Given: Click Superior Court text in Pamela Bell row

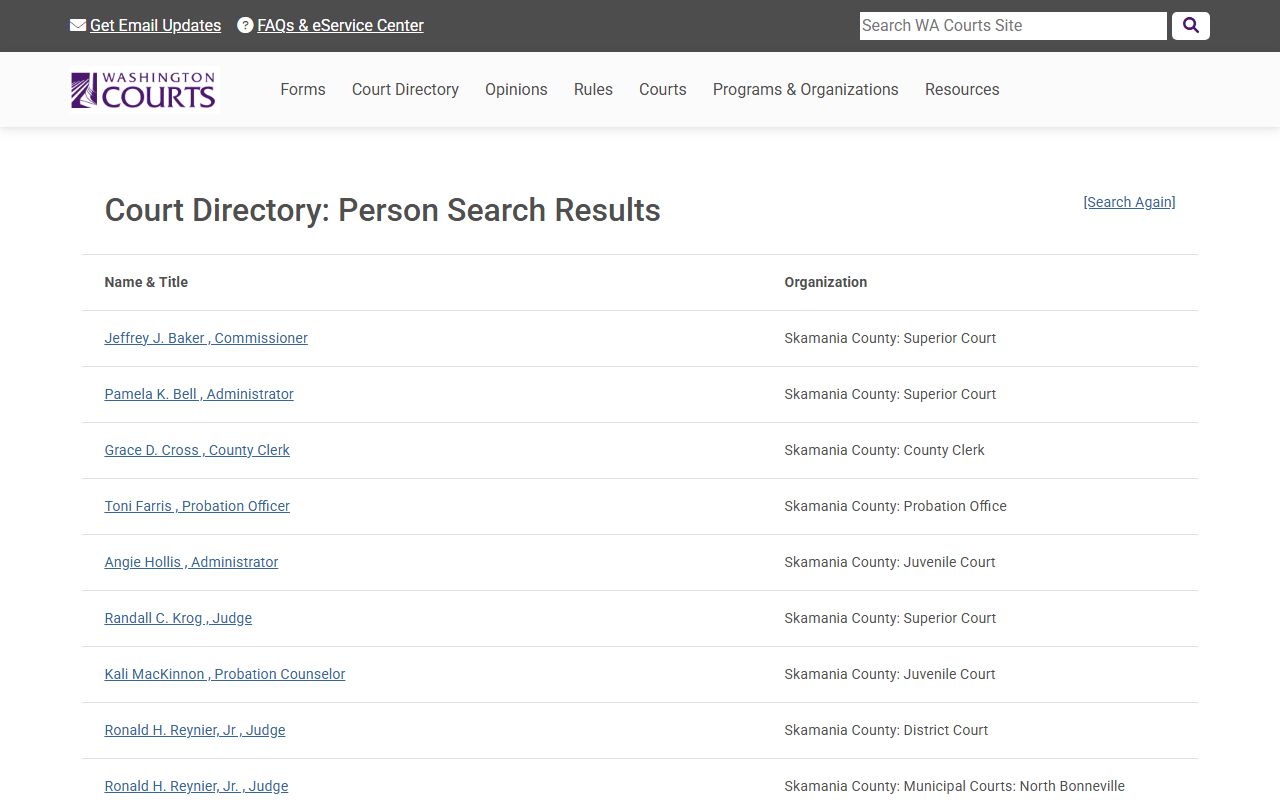Looking at the screenshot, I should pos(949,394).
